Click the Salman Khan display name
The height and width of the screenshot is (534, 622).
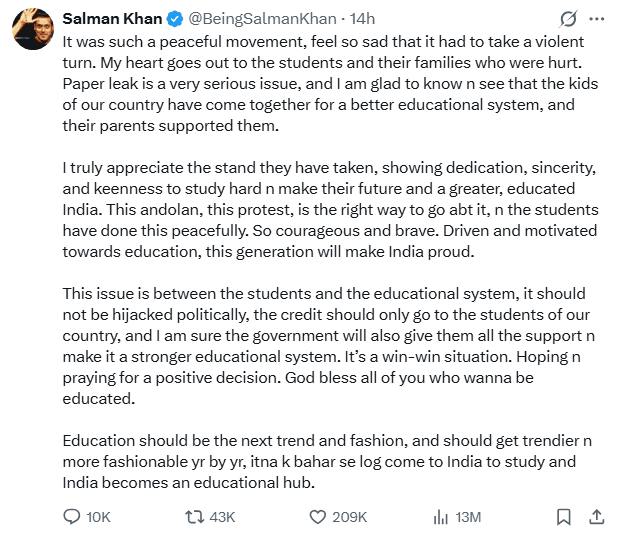pyautogui.click(x=112, y=19)
